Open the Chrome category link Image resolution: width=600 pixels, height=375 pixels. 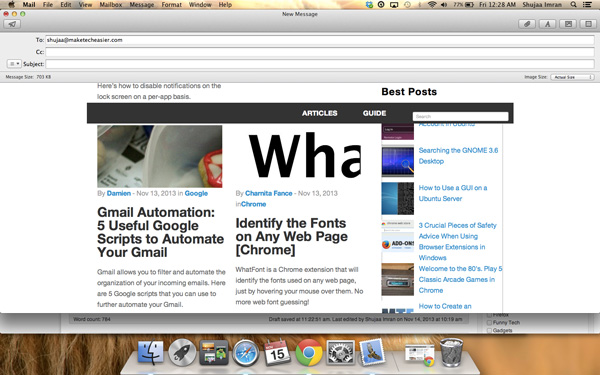[254, 204]
